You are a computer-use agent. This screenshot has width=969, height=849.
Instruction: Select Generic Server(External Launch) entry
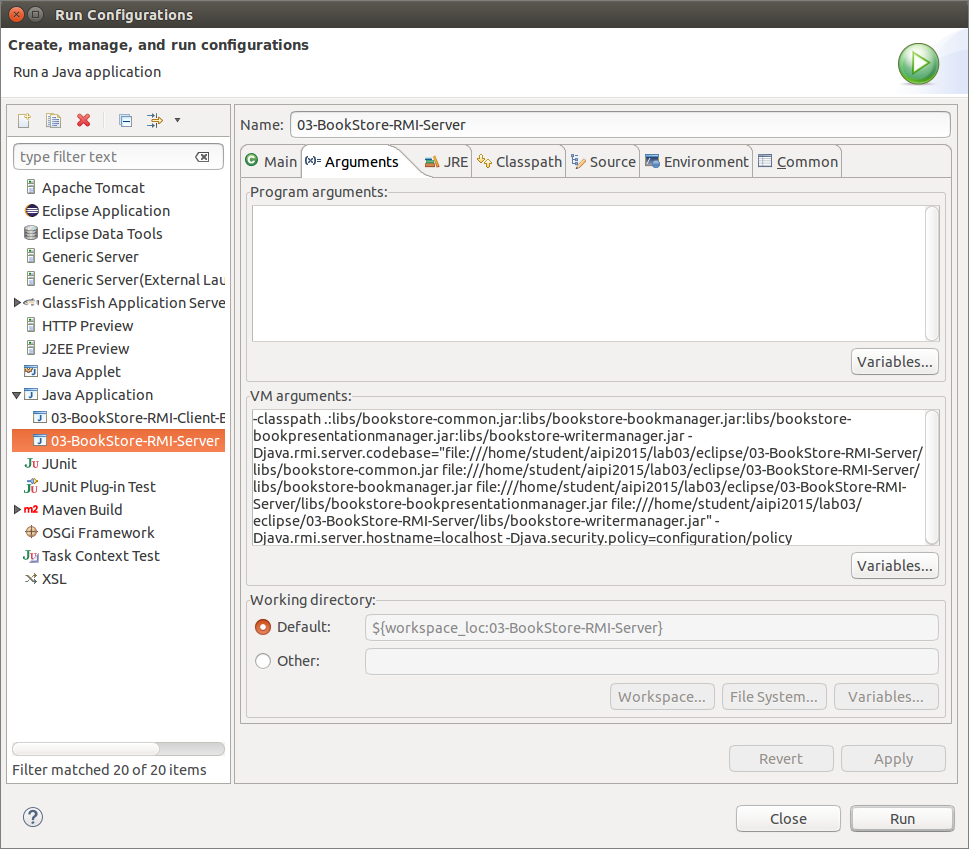[133, 279]
